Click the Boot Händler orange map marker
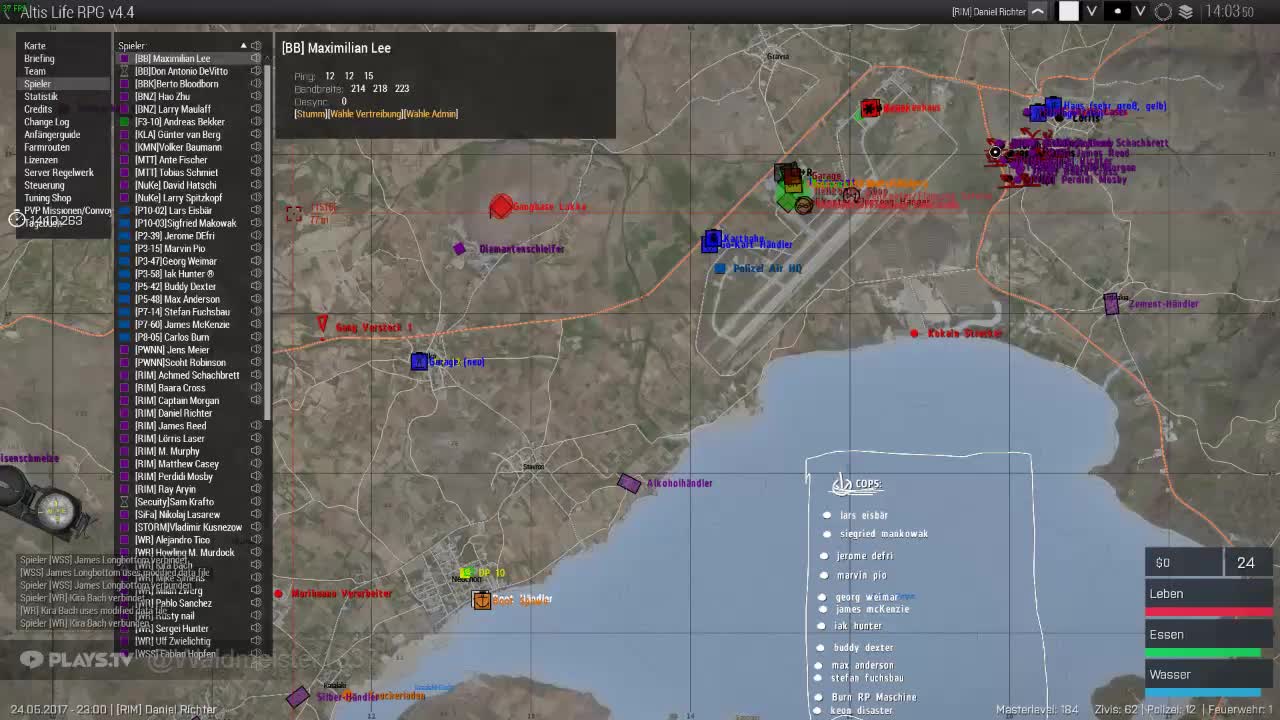Viewport: 1280px width, 720px height. coord(482,599)
